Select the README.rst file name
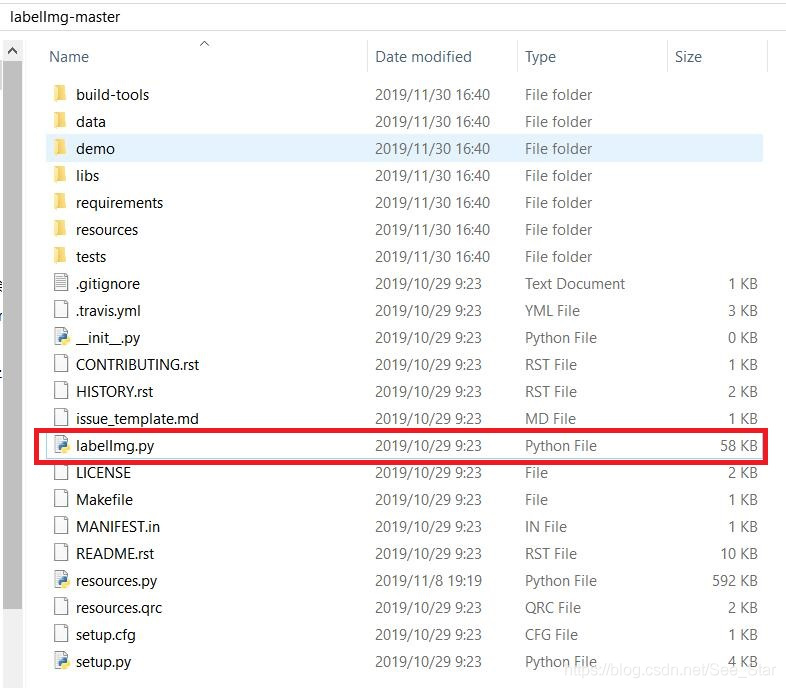The image size is (786, 688). (x=115, y=554)
